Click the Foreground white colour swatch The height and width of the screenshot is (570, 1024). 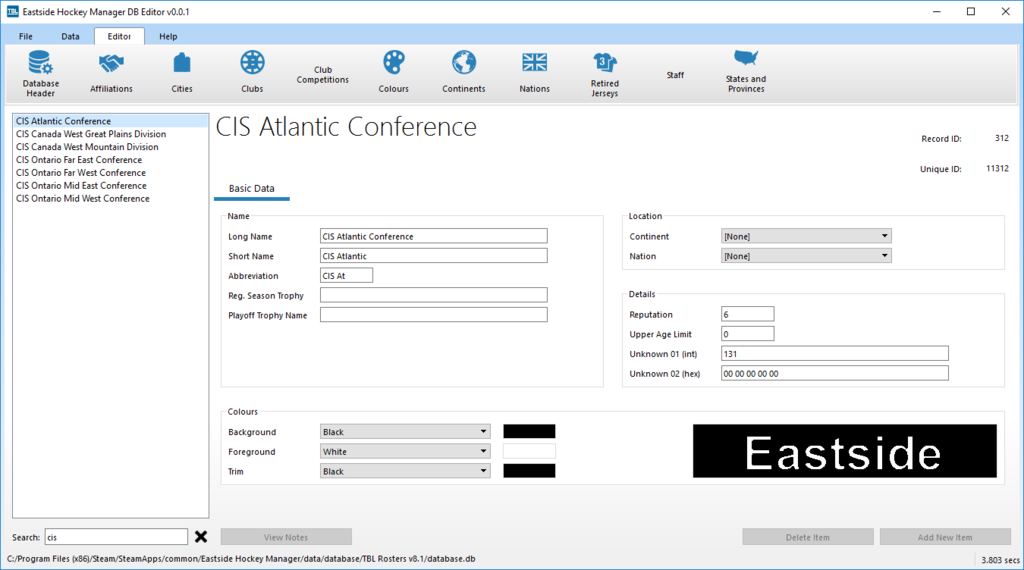tap(529, 451)
